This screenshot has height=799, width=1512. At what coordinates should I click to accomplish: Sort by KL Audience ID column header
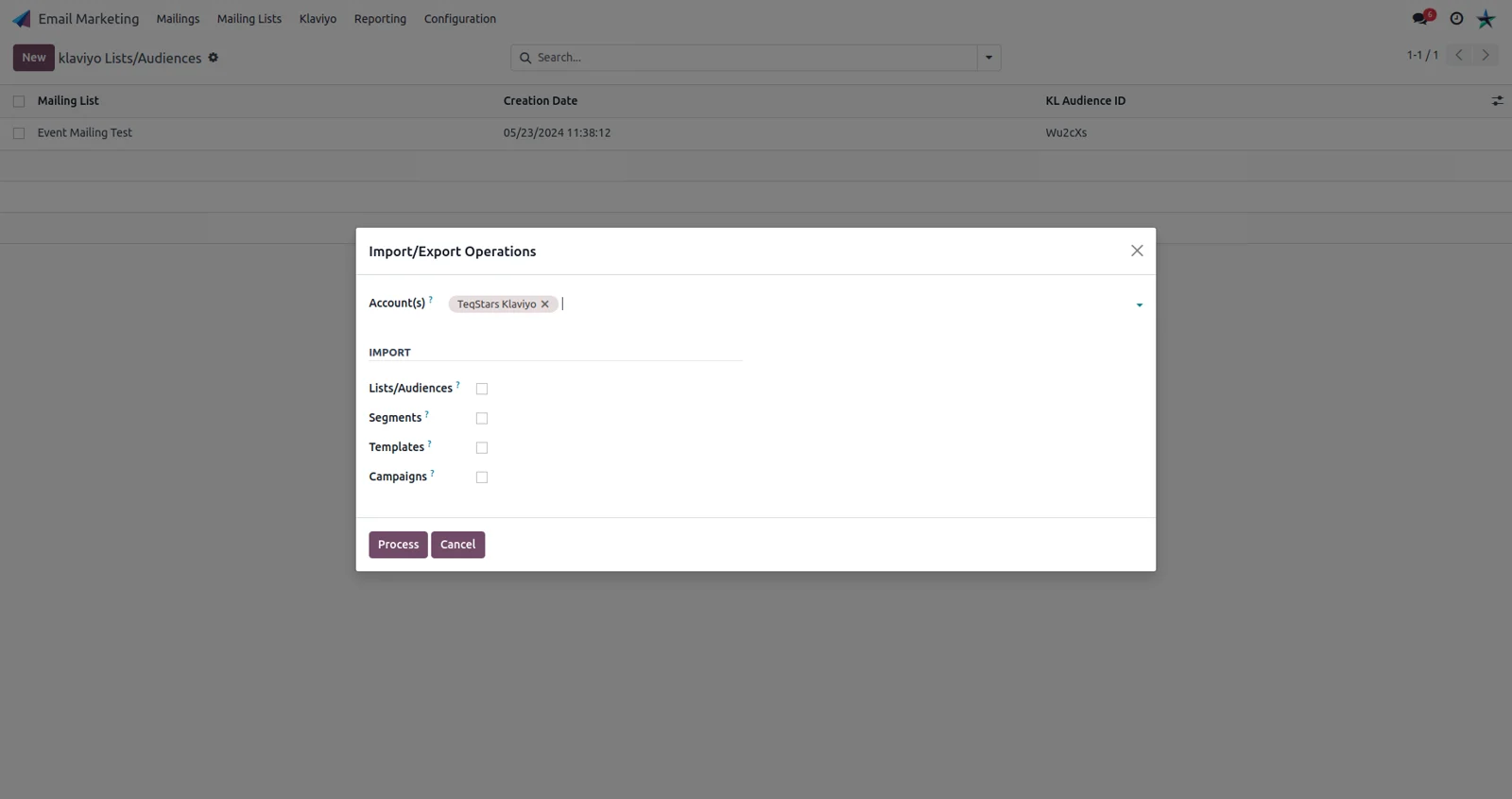tap(1086, 101)
